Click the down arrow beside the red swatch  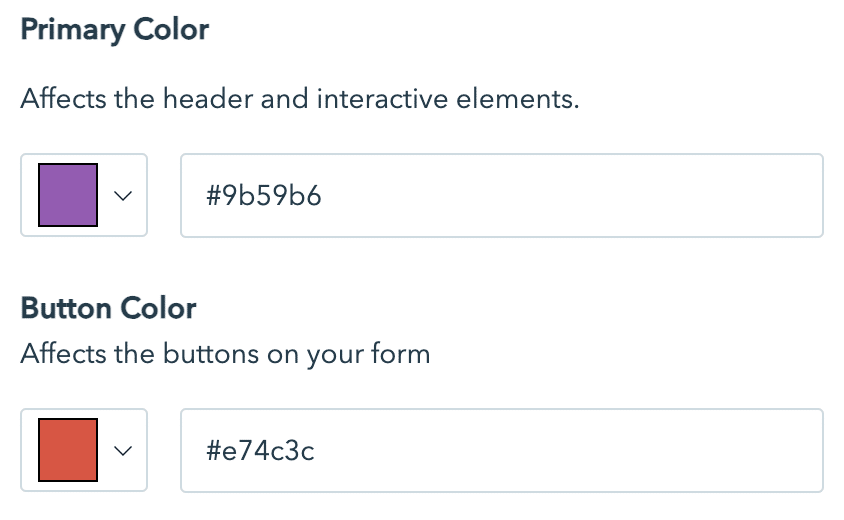[123, 451]
